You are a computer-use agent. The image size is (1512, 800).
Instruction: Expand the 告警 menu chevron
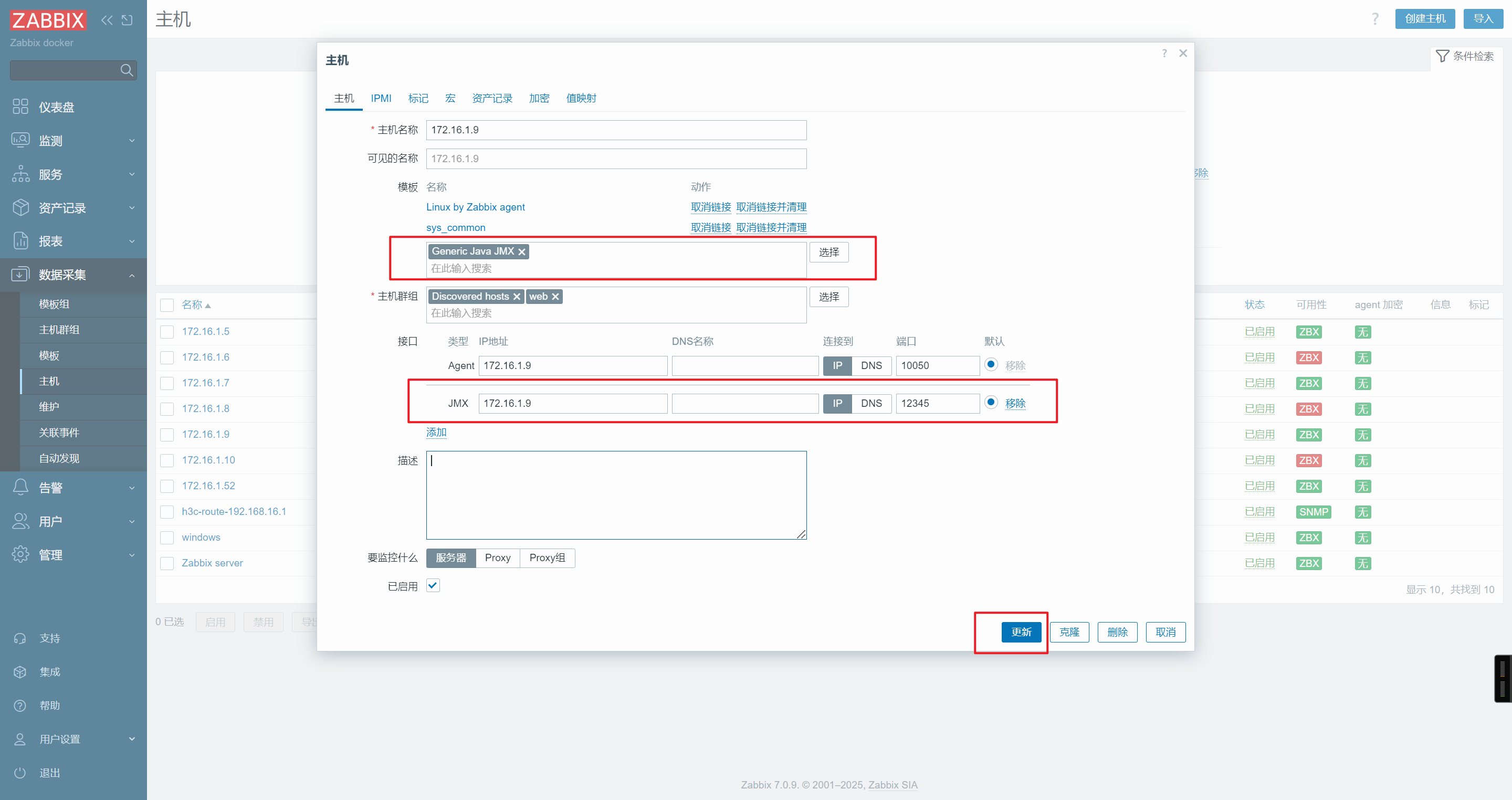tap(131, 487)
